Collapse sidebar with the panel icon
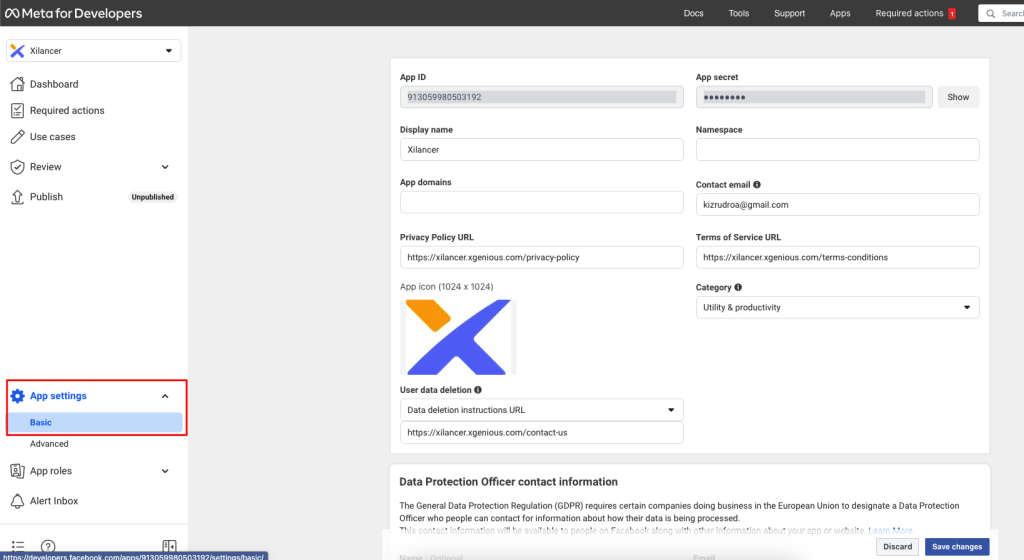The width and height of the screenshot is (1024, 560). coord(169,546)
